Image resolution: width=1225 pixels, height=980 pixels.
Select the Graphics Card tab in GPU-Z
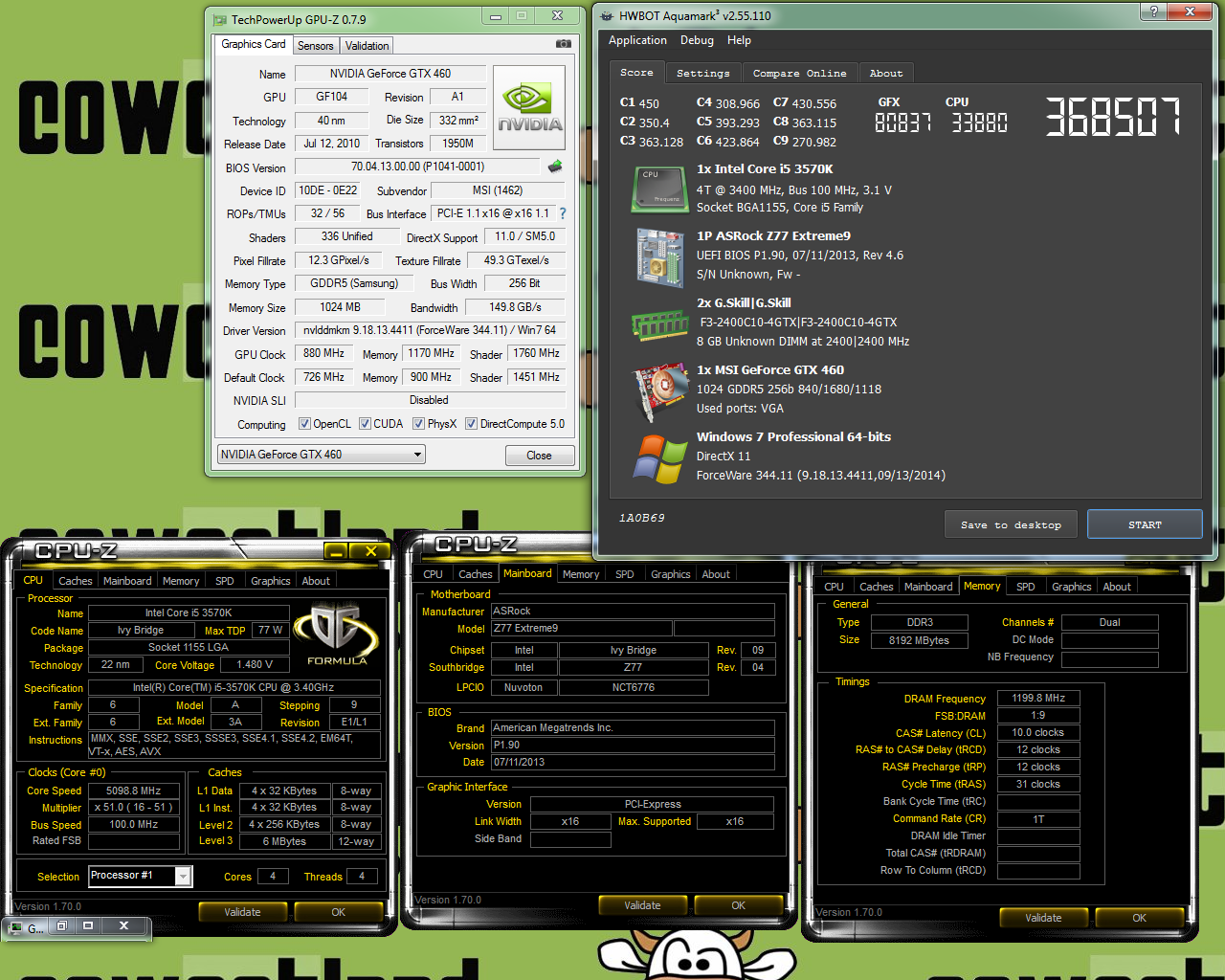pyautogui.click(x=254, y=44)
